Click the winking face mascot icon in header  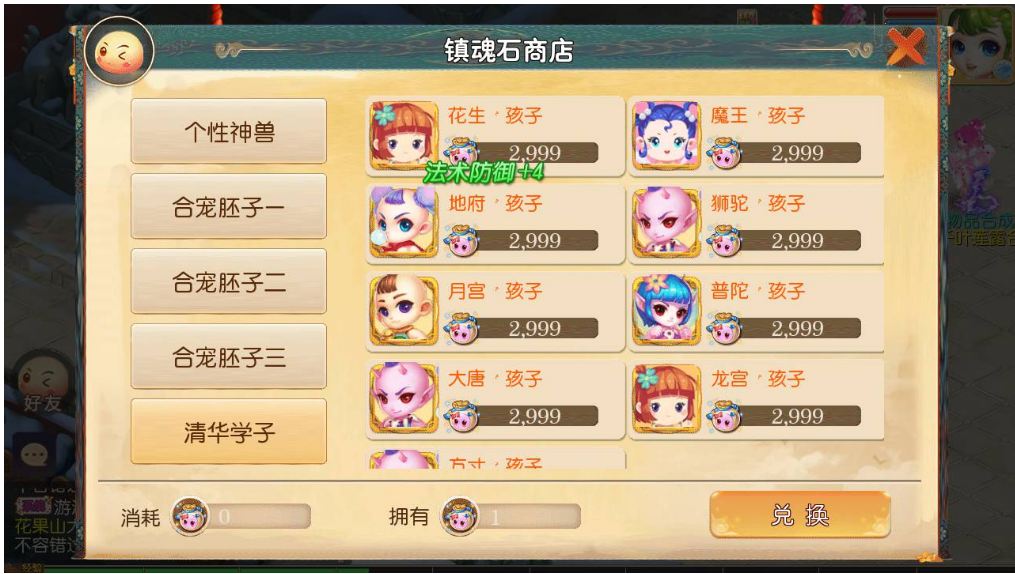[119, 52]
